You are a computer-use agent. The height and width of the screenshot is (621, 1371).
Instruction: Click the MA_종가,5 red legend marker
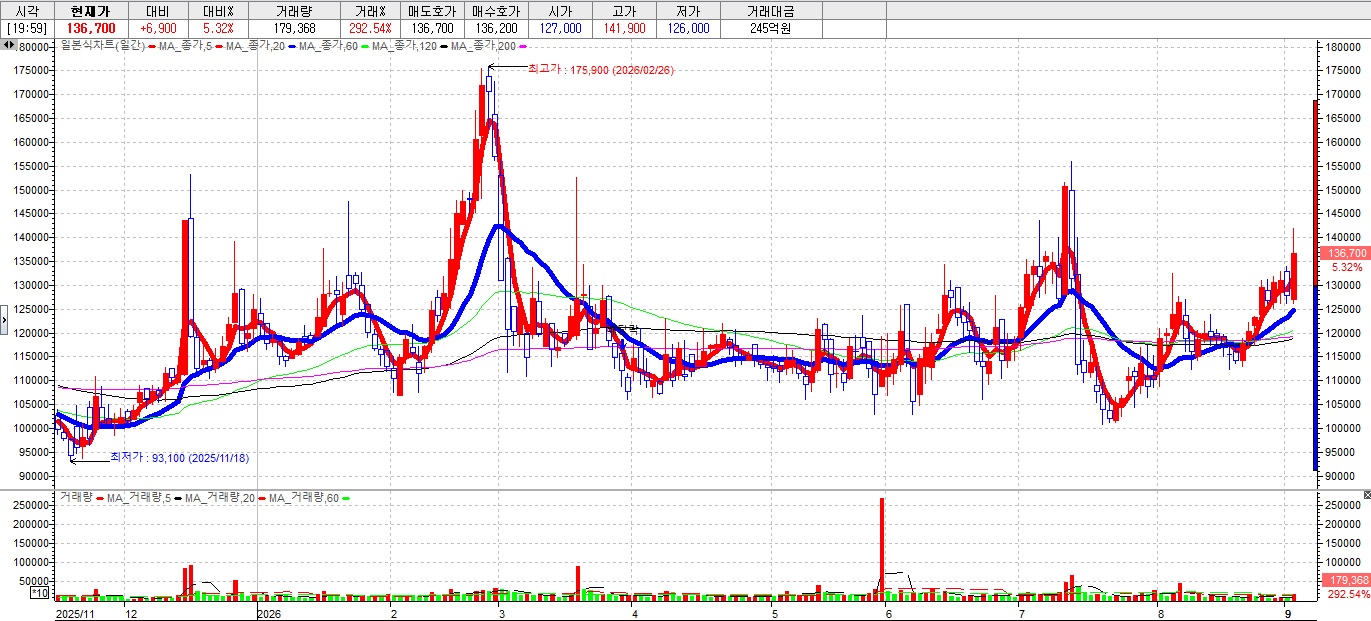tap(152, 45)
